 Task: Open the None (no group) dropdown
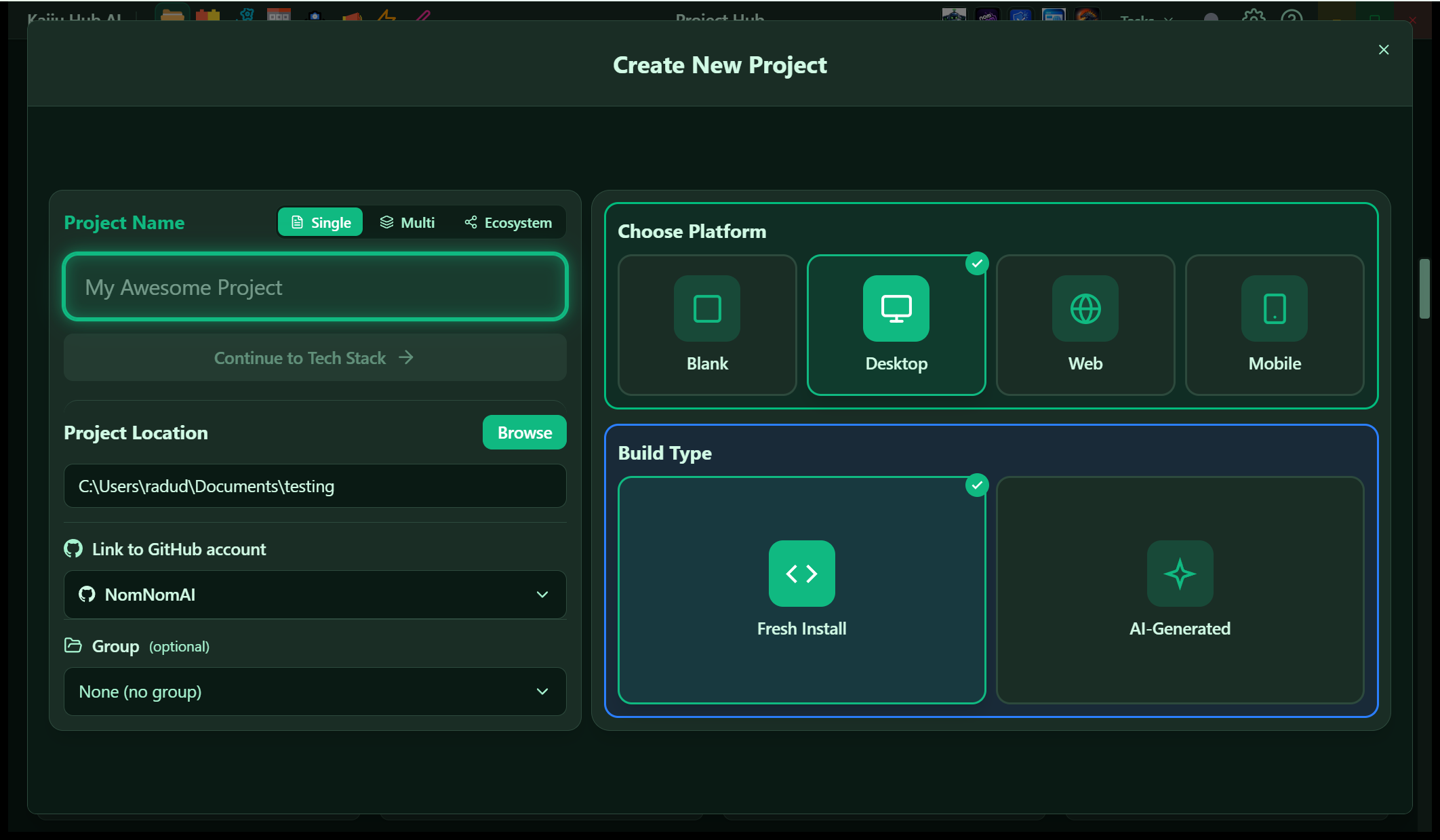click(315, 692)
